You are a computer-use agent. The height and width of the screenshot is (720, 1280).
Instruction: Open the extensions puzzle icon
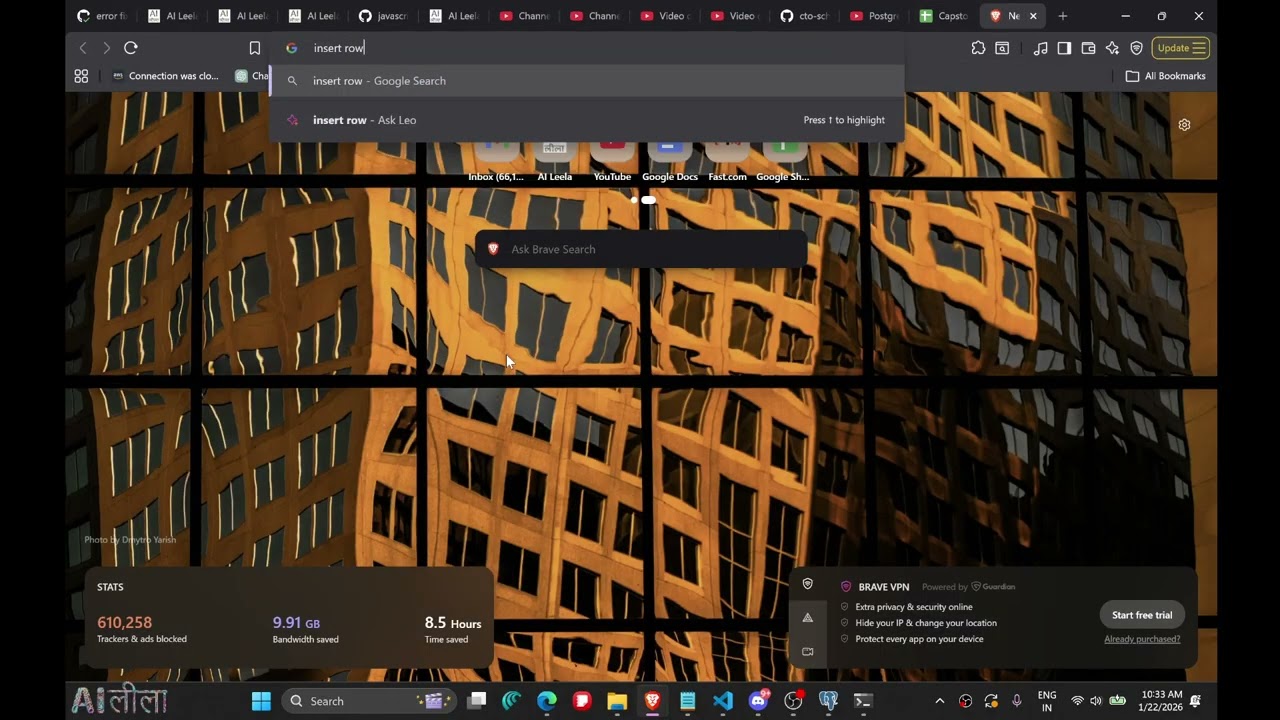(x=978, y=48)
